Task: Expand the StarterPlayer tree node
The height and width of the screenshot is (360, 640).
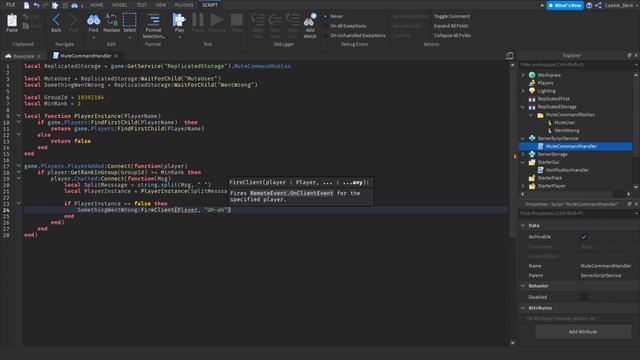Action: click(x=523, y=186)
